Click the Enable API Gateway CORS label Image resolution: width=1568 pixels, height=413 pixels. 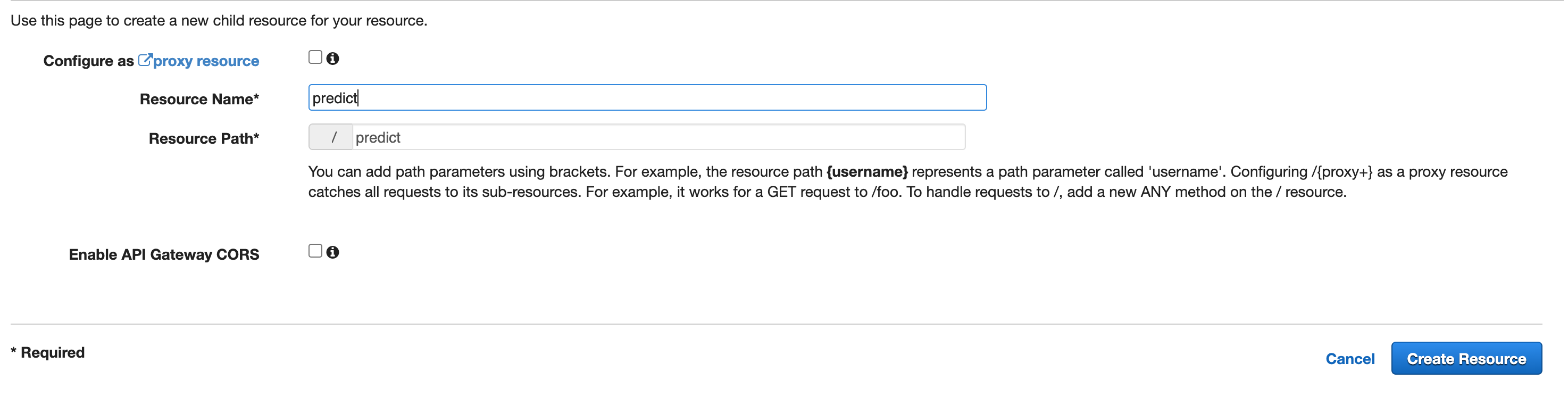click(164, 254)
